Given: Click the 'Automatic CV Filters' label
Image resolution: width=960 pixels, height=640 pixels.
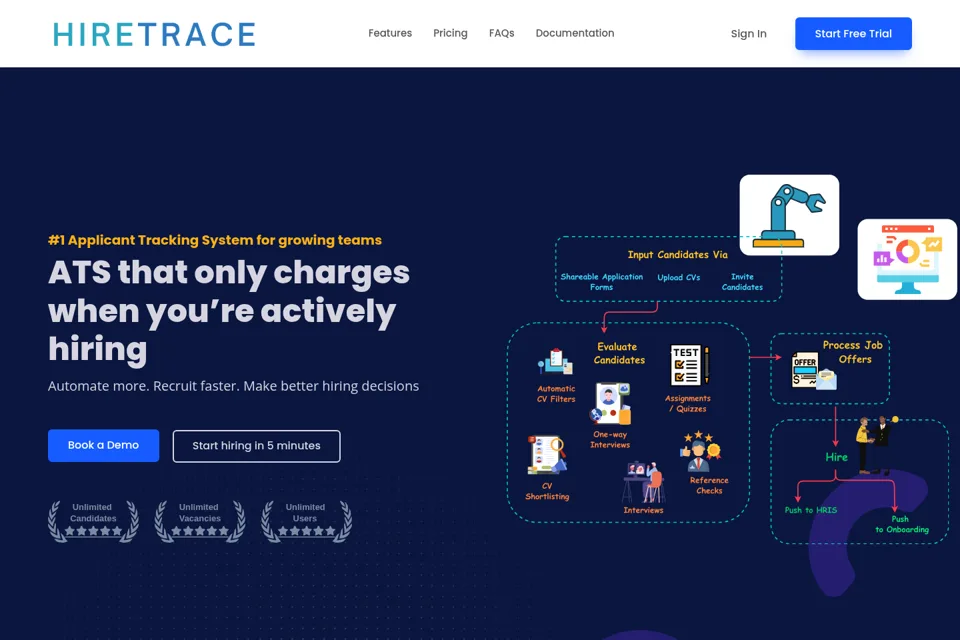Looking at the screenshot, I should (556, 394).
